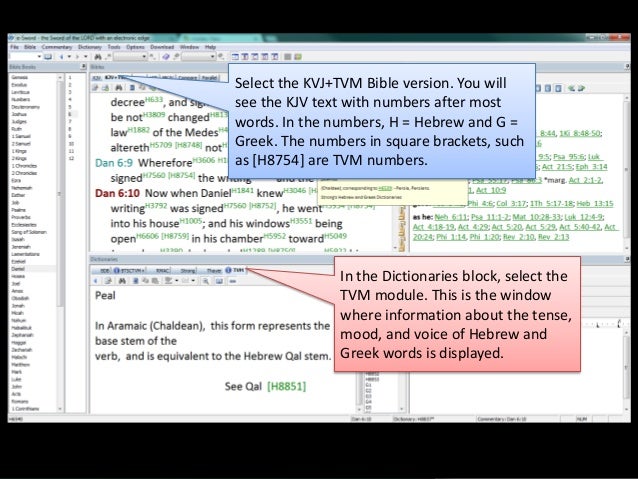
Task: Pin the Bible Books panel
Action: (83, 66)
